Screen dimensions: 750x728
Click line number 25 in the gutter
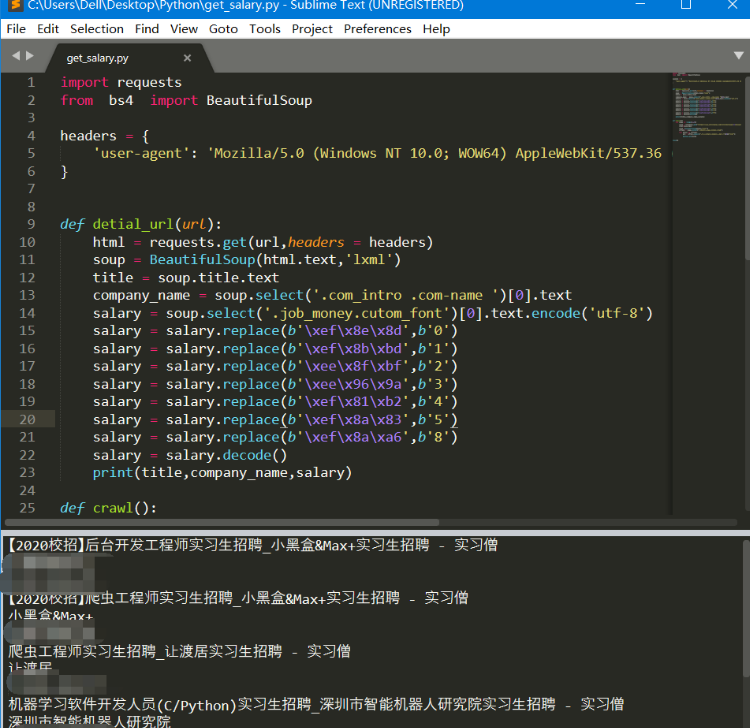27,508
